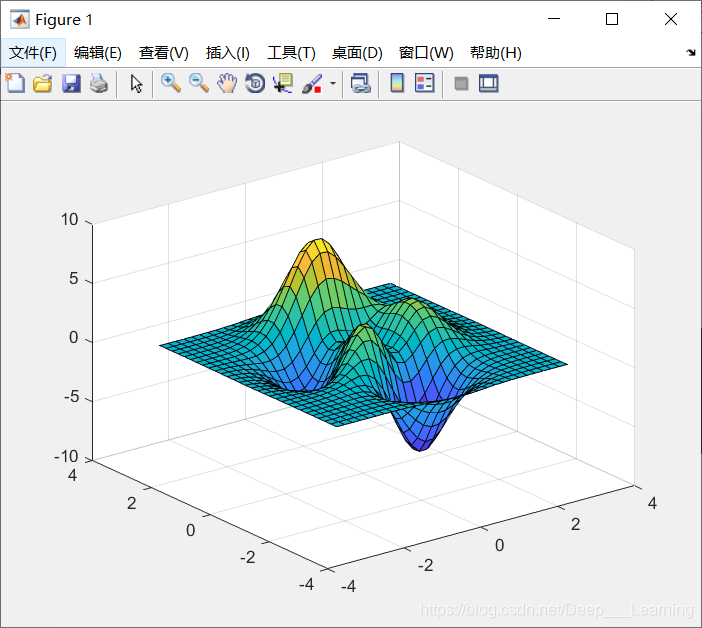This screenshot has height=628, width=702.
Task: Open the 窗口(W) menu
Action: tap(426, 53)
